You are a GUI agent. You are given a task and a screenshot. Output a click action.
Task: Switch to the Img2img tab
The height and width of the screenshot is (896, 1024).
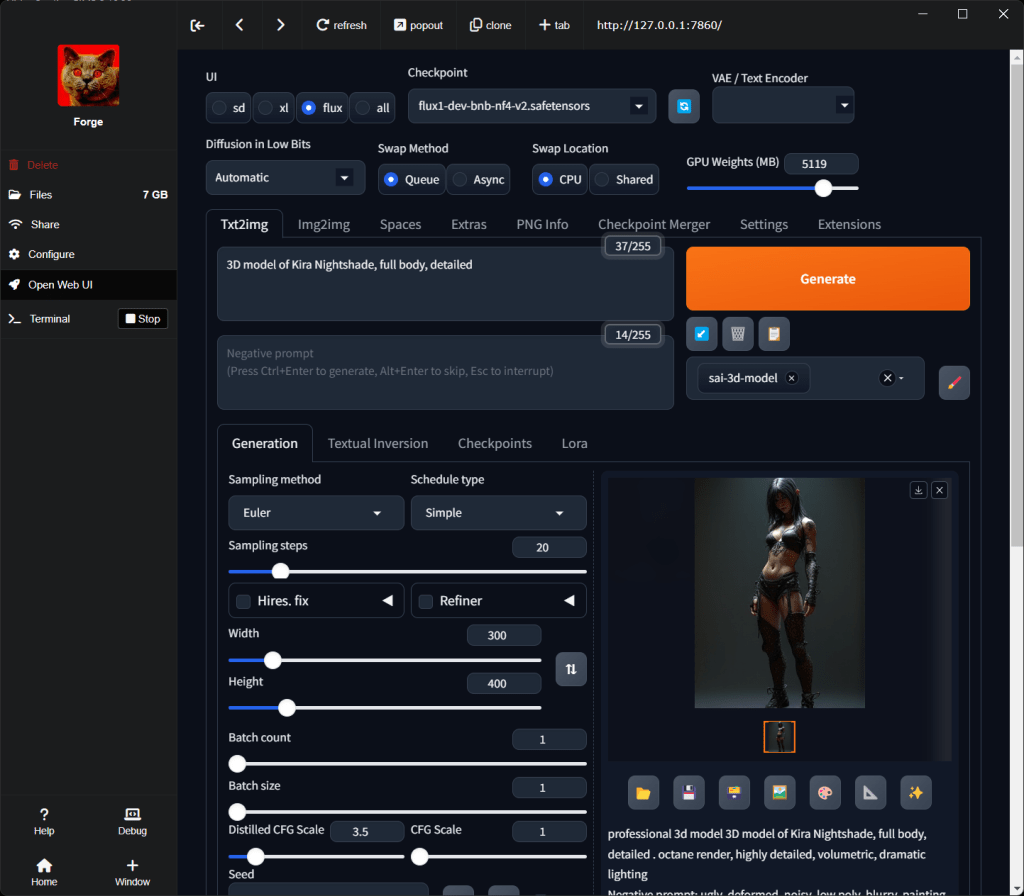click(323, 224)
